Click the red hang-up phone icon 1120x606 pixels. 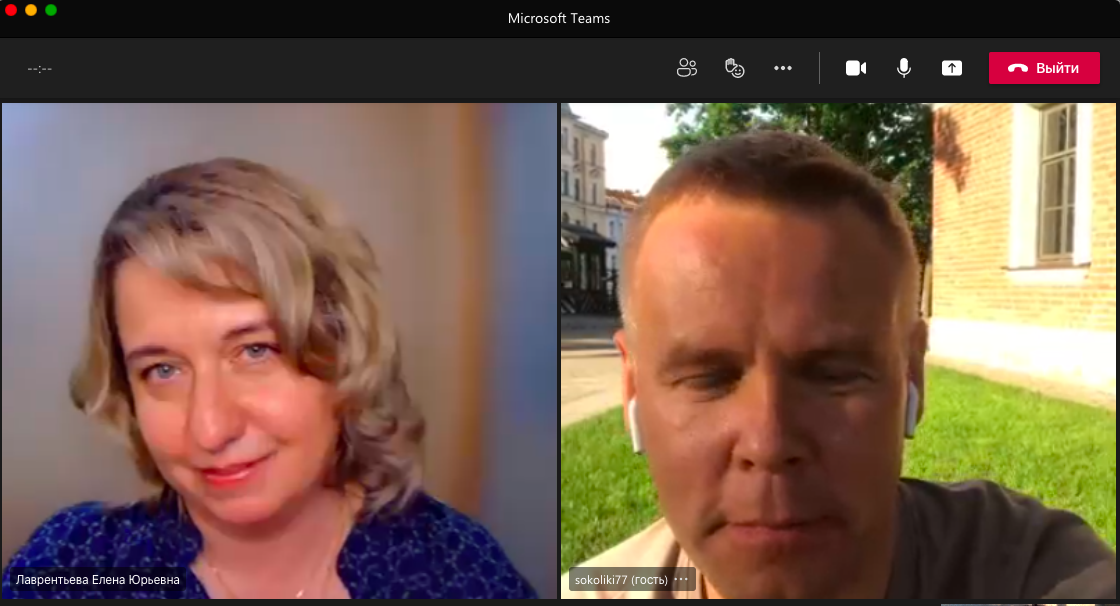tap(1018, 68)
